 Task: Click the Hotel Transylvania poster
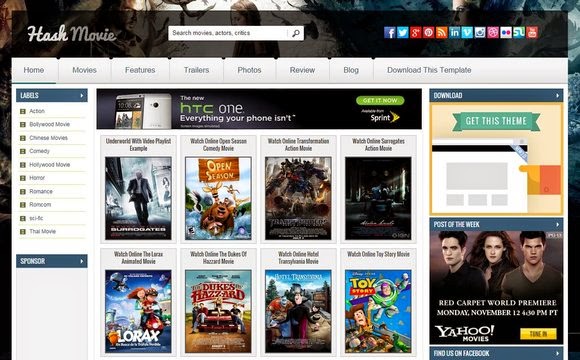tap(298, 312)
